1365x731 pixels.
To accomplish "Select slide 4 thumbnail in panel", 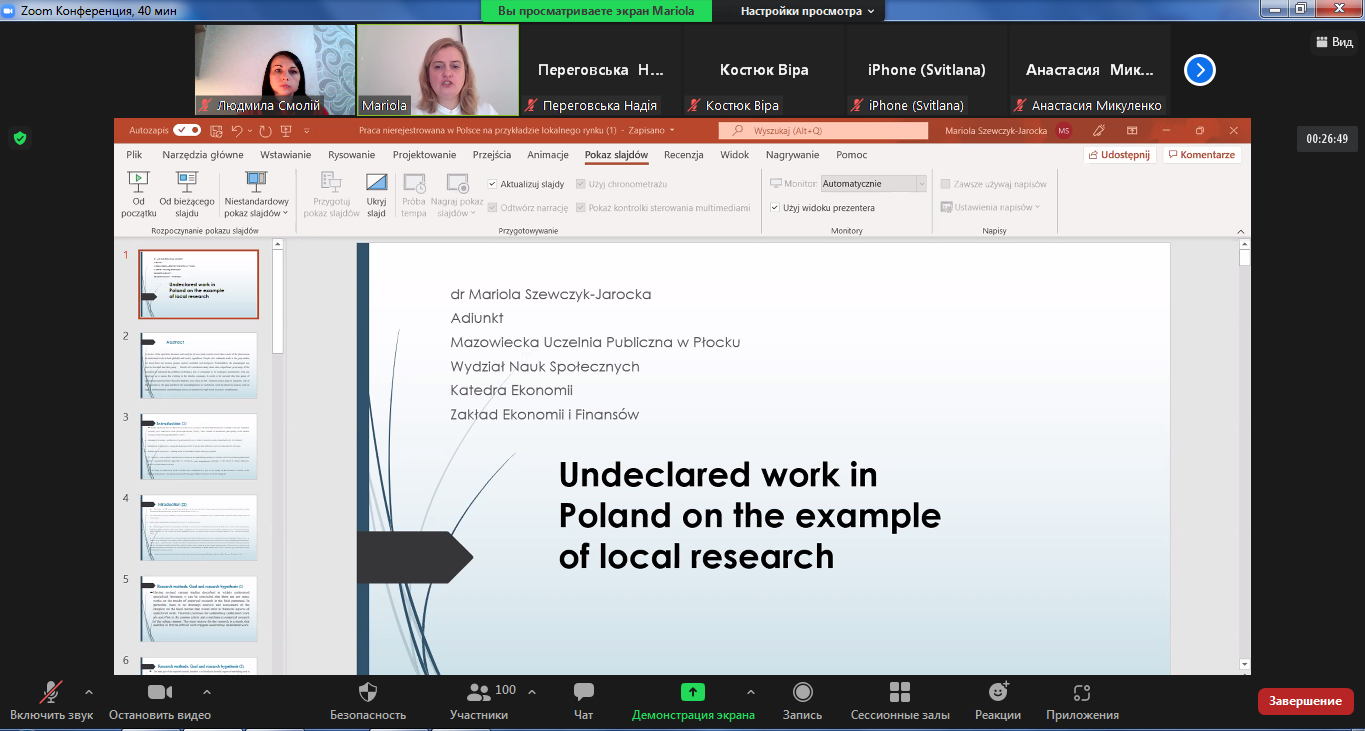I will [198, 528].
